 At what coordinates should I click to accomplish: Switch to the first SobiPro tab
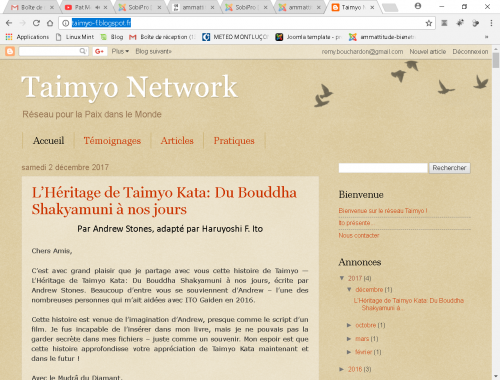click(x=139, y=7)
